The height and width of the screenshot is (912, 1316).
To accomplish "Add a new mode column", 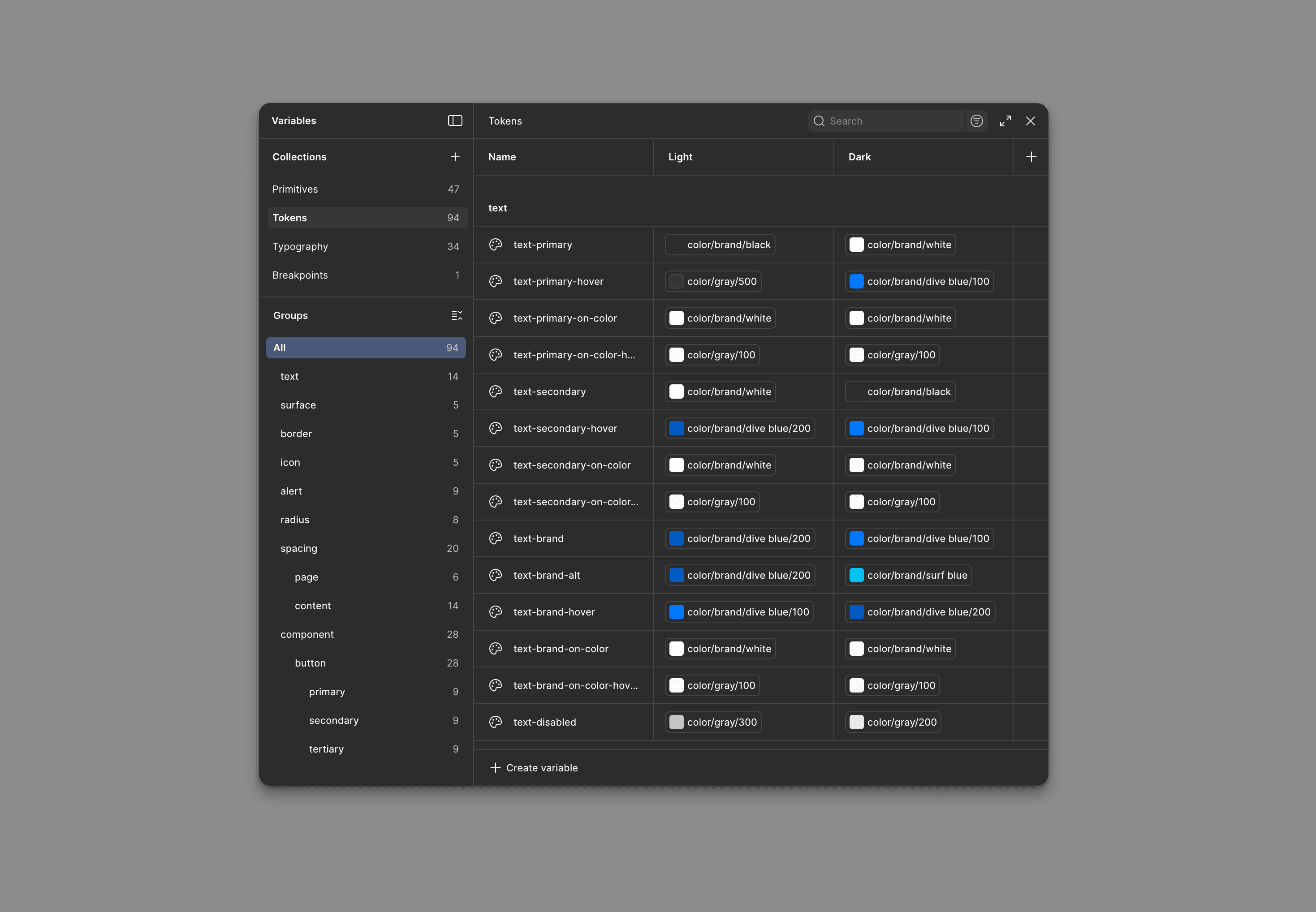I will 1031,157.
